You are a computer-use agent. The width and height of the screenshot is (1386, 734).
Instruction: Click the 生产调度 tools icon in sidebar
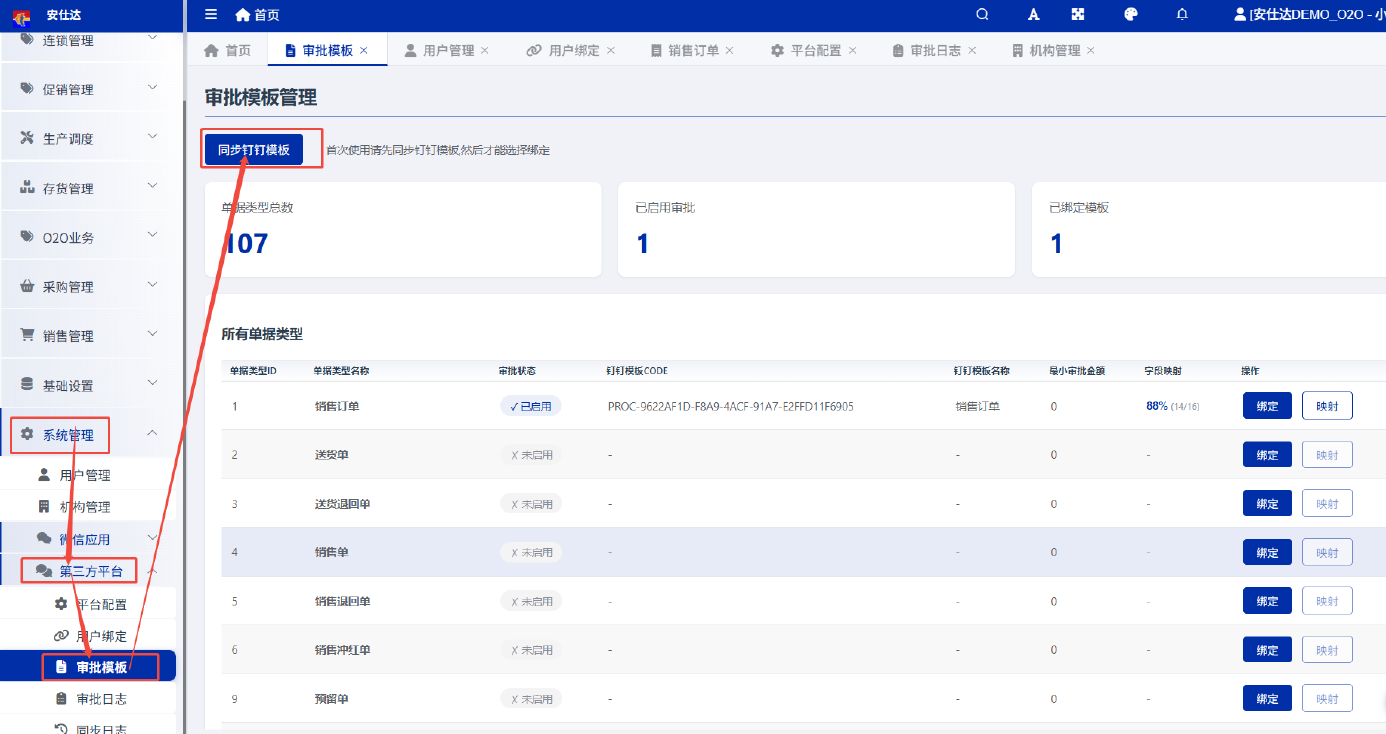pyautogui.click(x=27, y=138)
